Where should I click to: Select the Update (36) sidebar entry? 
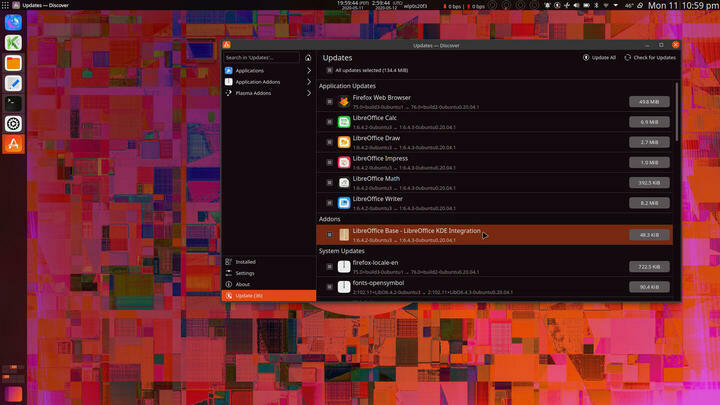269,296
